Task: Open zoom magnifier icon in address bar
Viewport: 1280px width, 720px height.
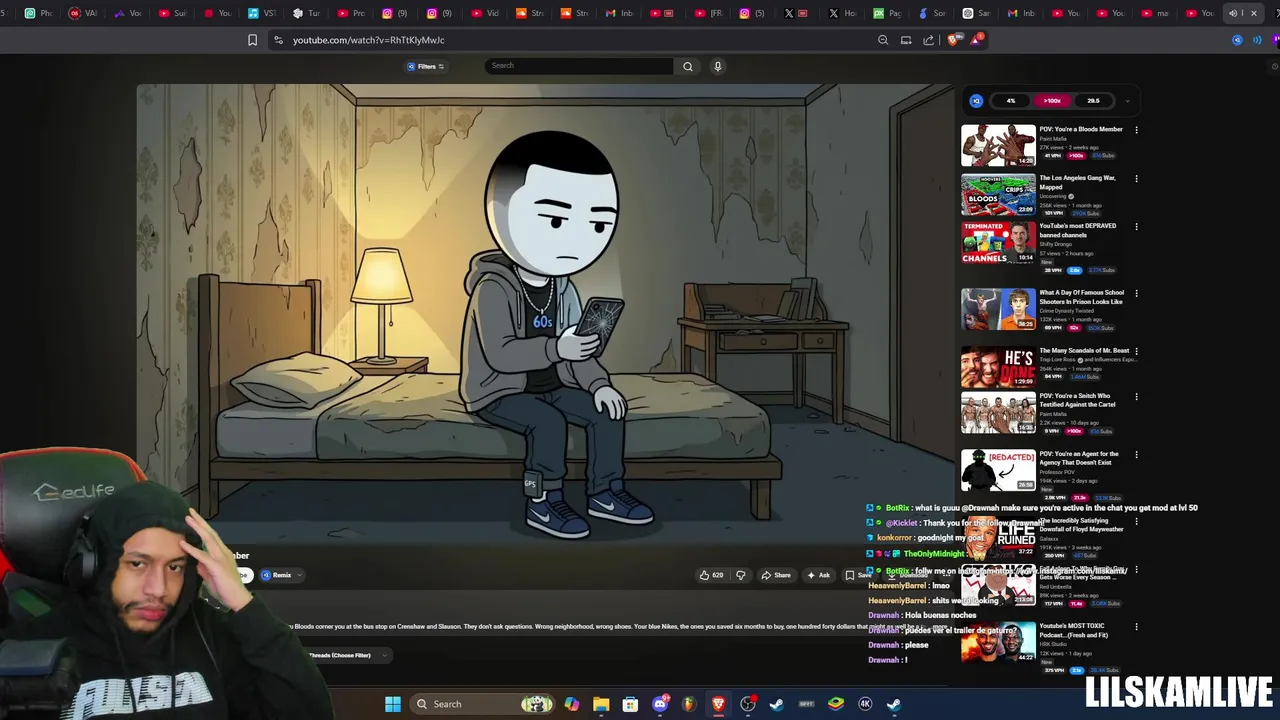Action: (883, 40)
